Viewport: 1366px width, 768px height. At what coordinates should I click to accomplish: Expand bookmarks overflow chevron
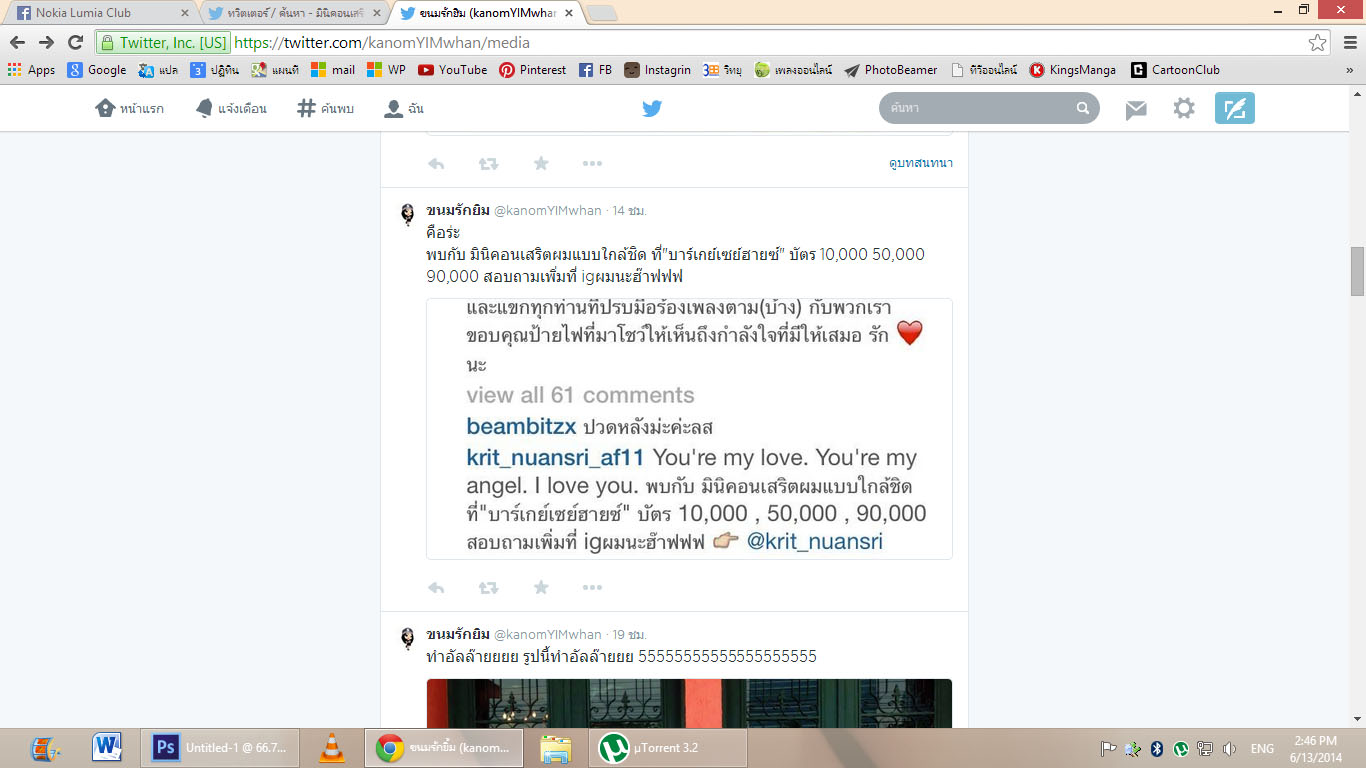coord(1349,70)
